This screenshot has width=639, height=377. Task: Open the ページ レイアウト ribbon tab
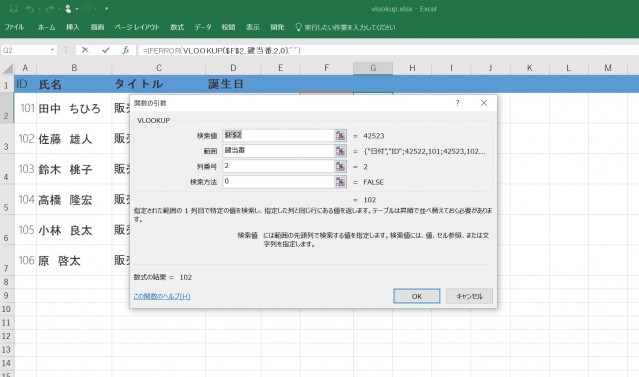click(137, 27)
